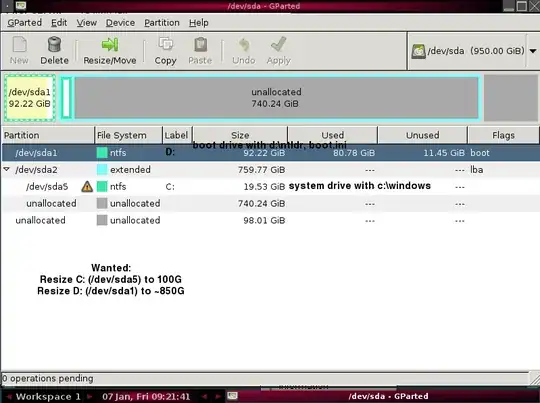Click the C: label of /dev/sda5
The width and height of the screenshot is (540, 403).
(x=170, y=187)
